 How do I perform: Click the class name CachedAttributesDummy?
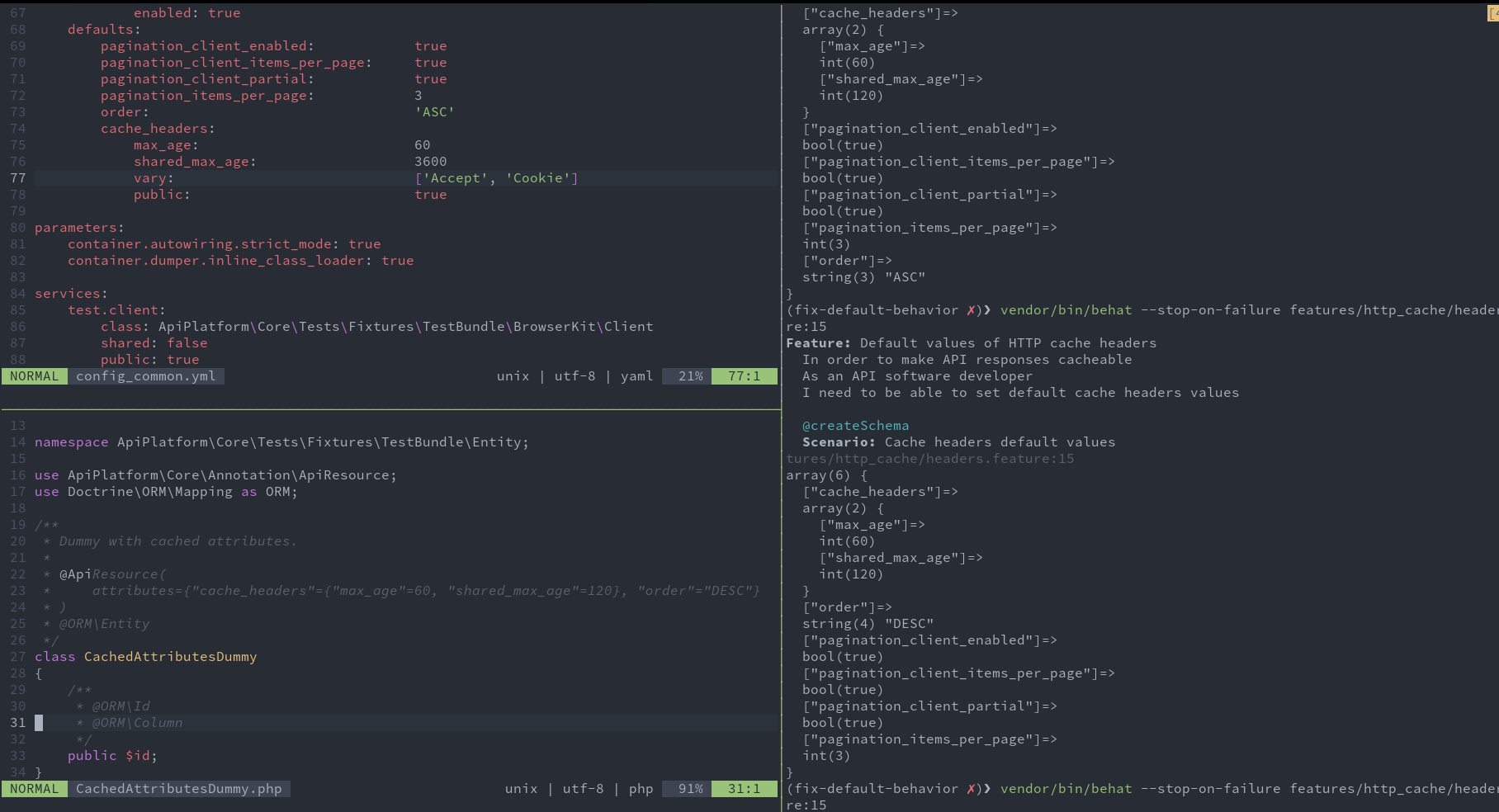[x=171, y=657]
